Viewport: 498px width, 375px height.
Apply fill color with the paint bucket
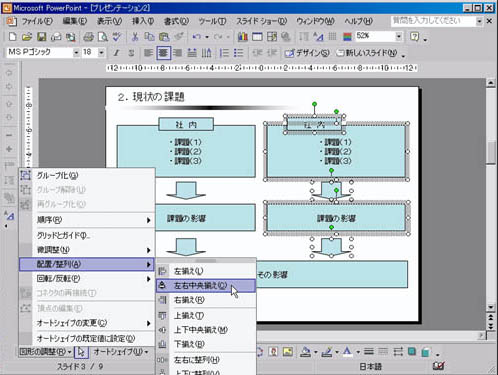click(305, 352)
